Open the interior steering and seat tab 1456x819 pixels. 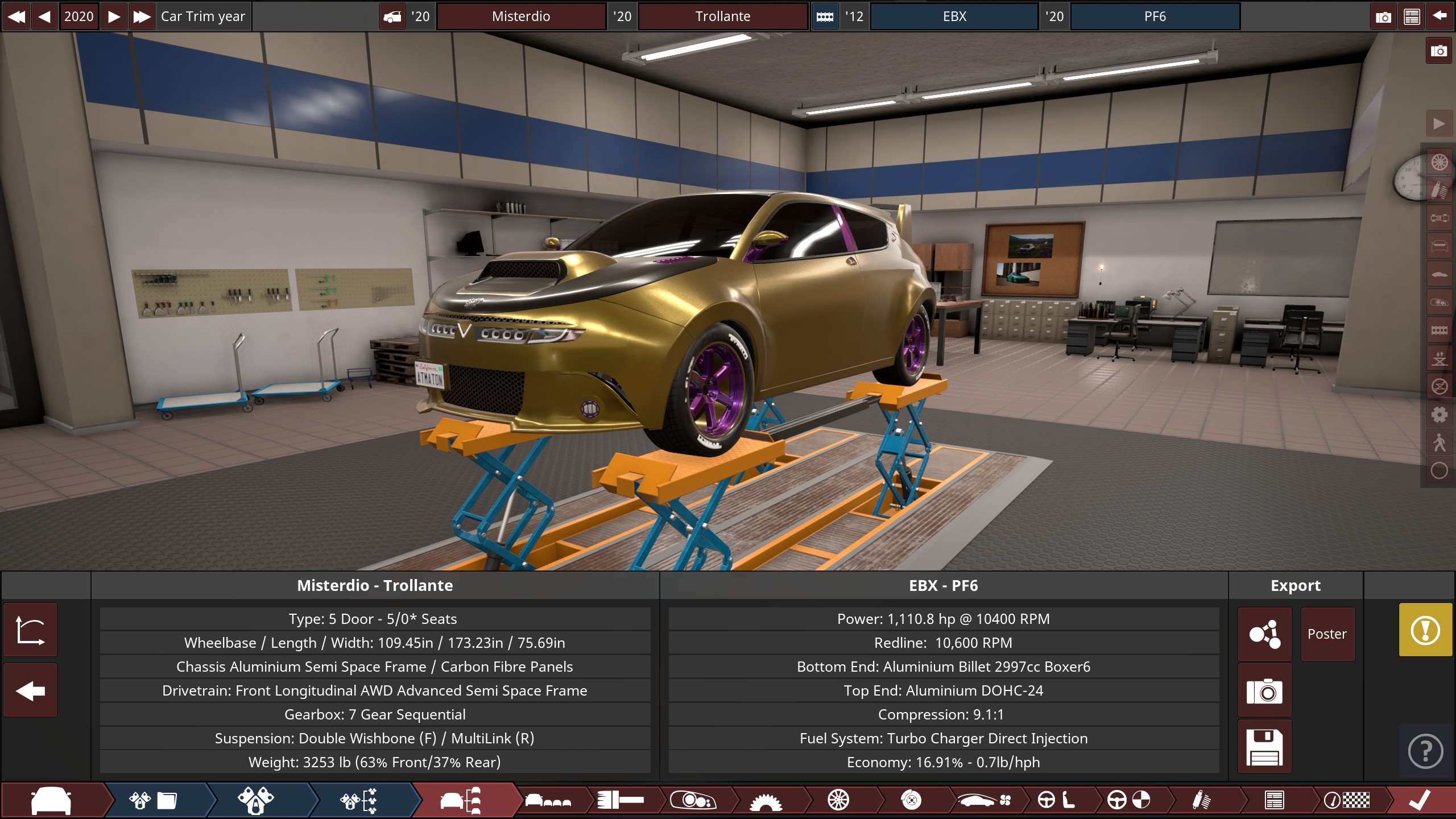(1056, 801)
